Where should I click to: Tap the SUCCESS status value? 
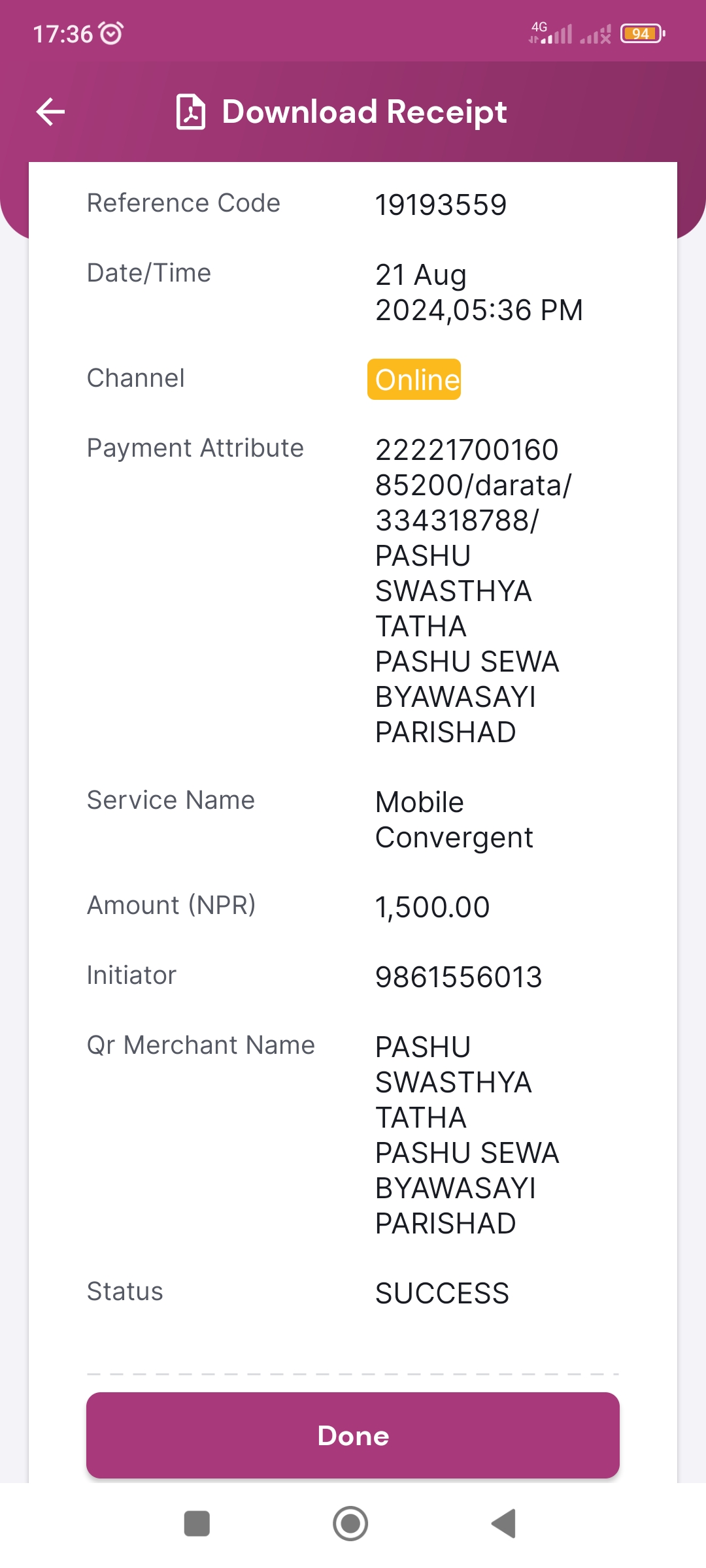point(442,1294)
